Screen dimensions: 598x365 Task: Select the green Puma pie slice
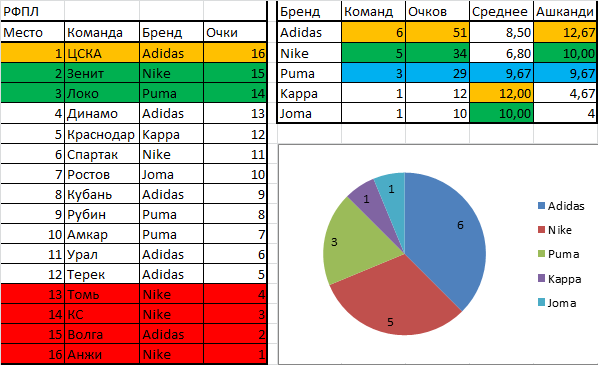(x=355, y=244)
